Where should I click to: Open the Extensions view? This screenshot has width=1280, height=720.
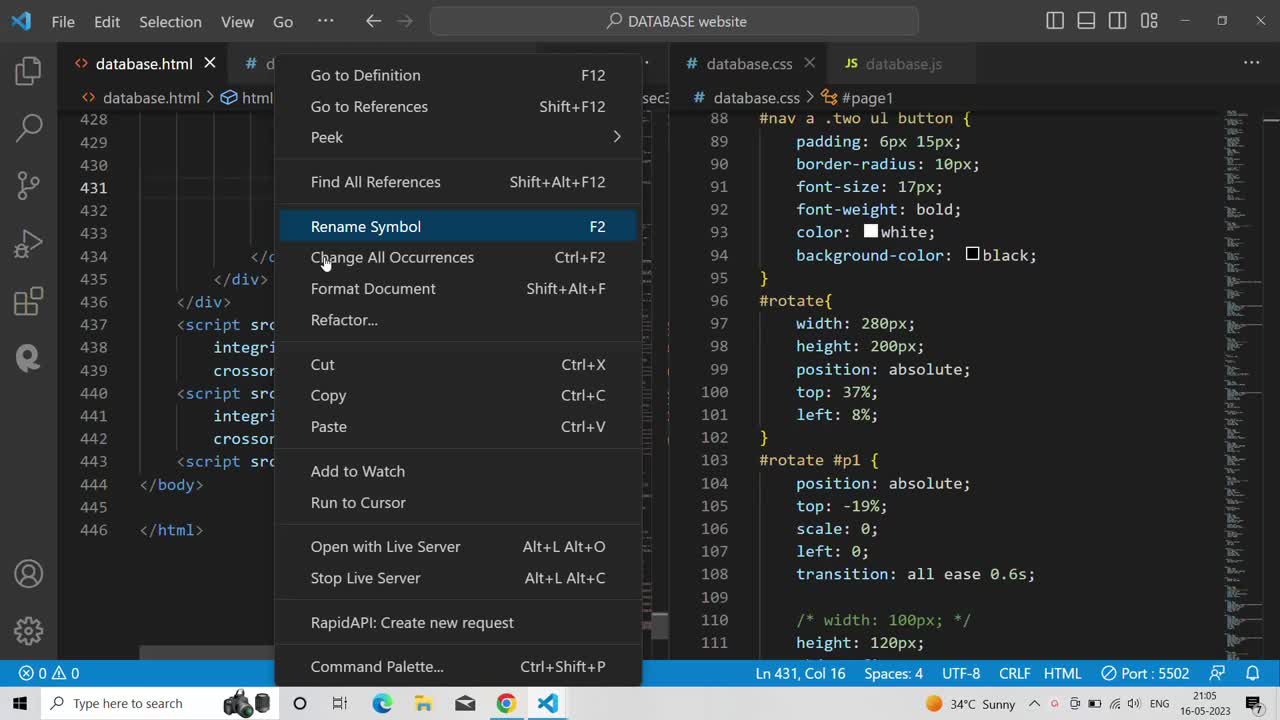29,301
